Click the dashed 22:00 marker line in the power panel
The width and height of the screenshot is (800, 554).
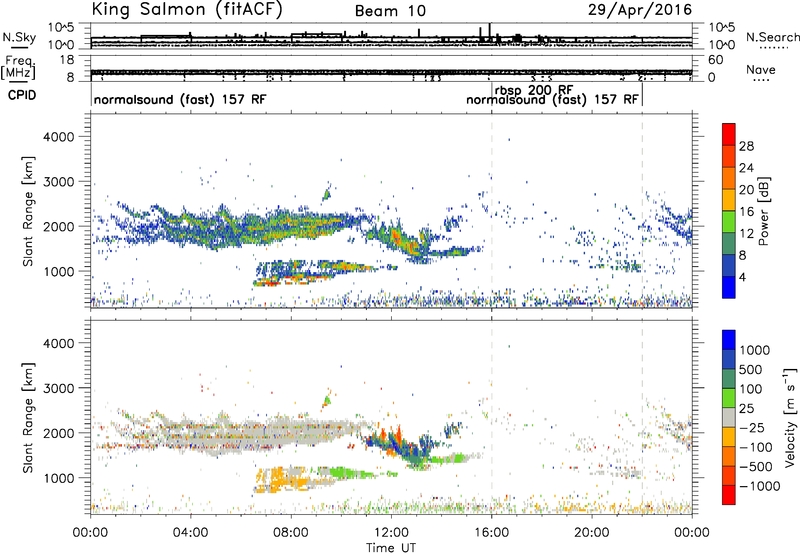(x=642, y=211)
